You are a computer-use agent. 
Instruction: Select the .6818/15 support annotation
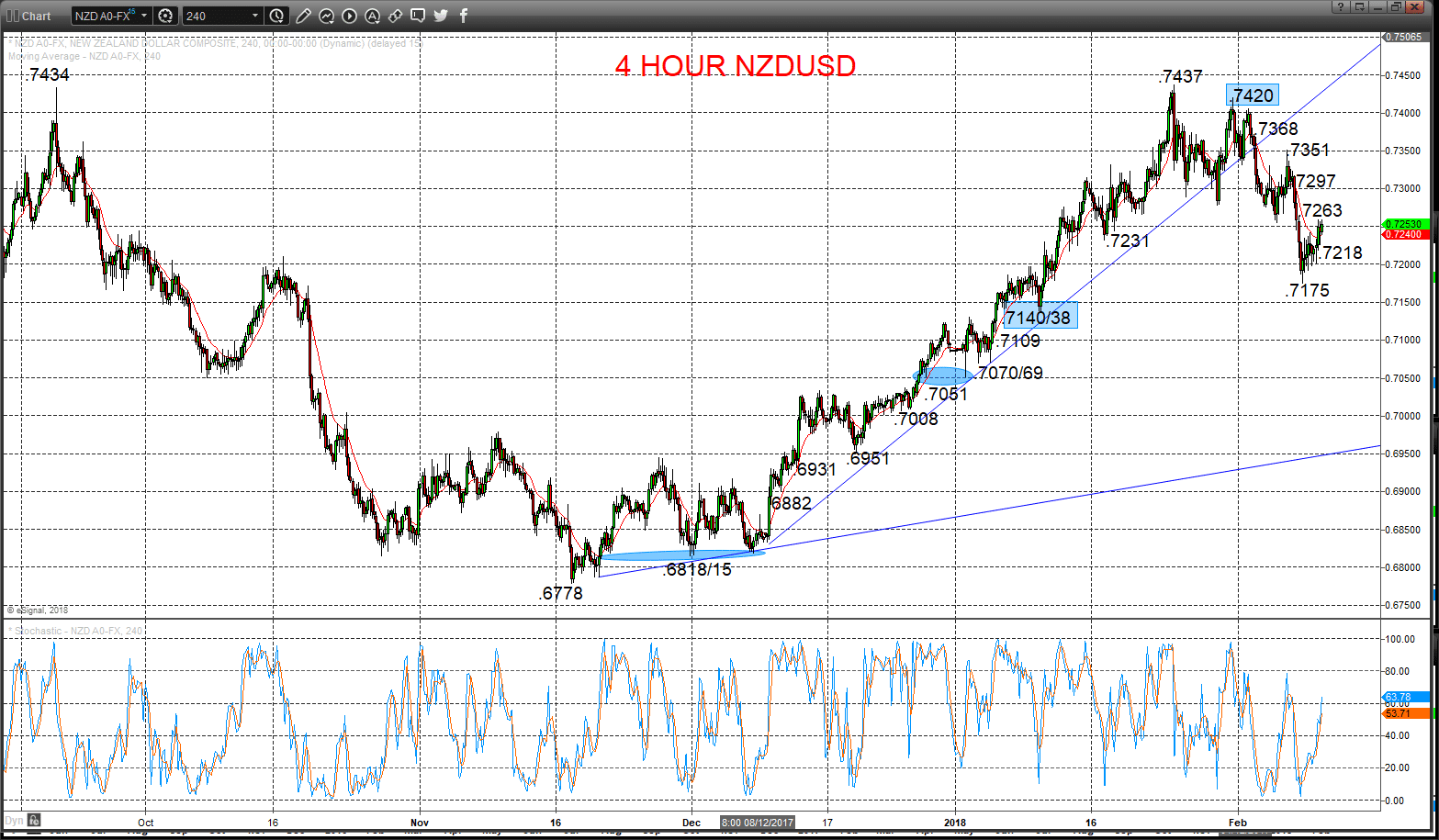697,569
